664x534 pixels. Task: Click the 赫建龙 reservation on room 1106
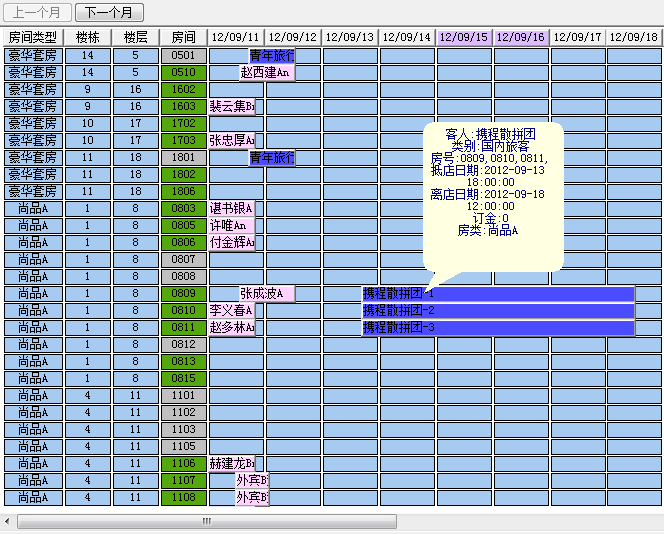tap(232, 463)
